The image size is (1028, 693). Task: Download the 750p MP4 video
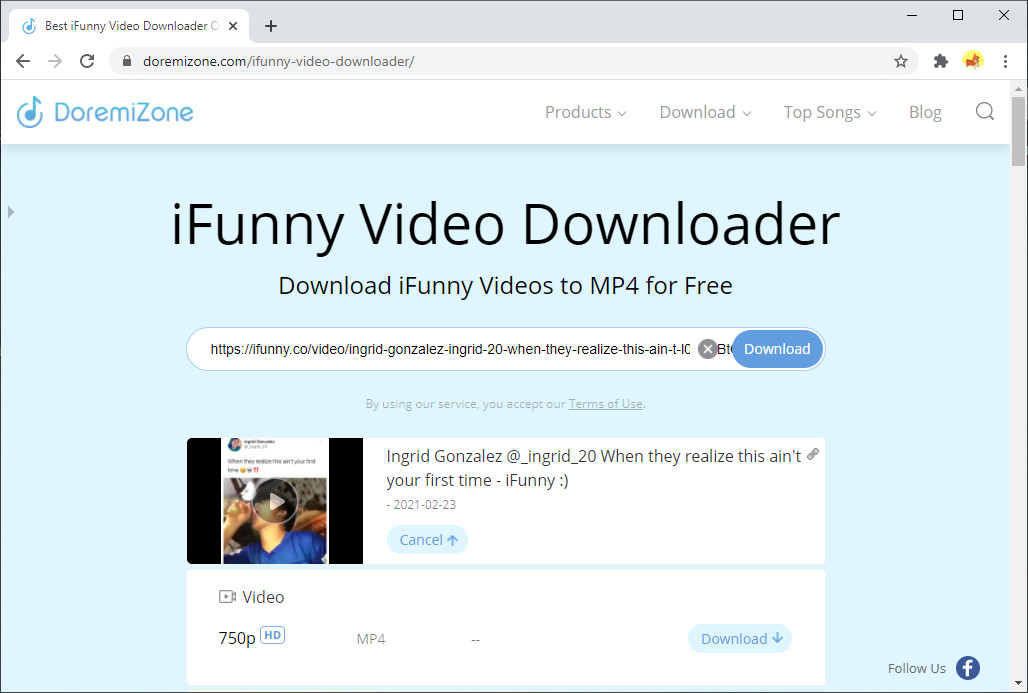(x=739, y=639)
